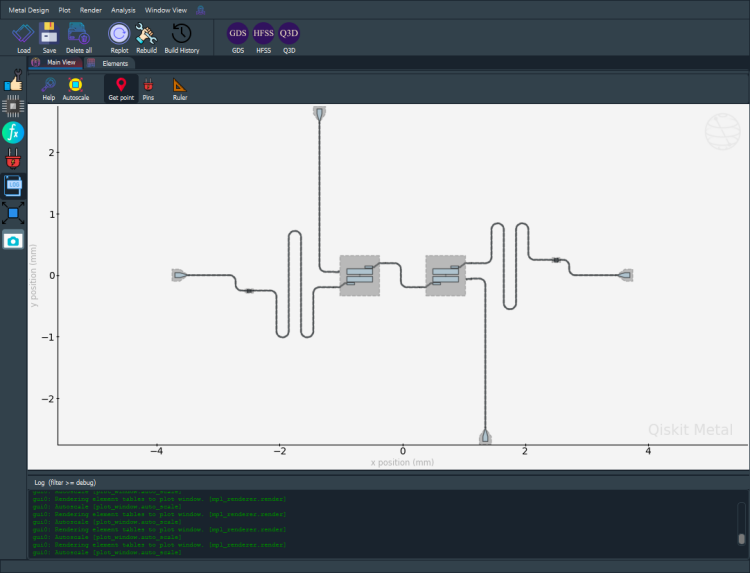This screenshot has height=573, width=750.
Task: Click the 'Log (filter >= debug)' header
Action: [65, 483]
